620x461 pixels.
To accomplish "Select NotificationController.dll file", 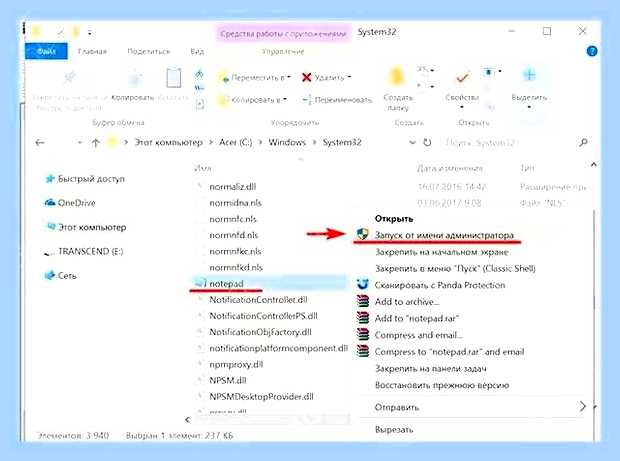I will click(x=258, y=300).
